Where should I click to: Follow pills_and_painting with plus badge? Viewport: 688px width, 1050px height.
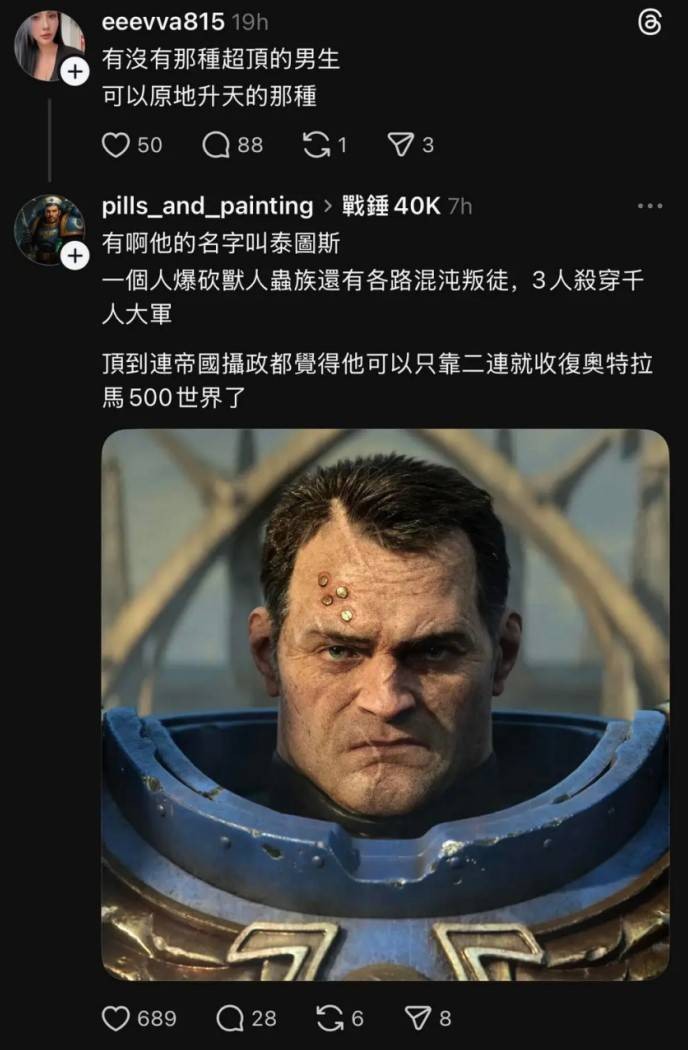tap(75, 256)
